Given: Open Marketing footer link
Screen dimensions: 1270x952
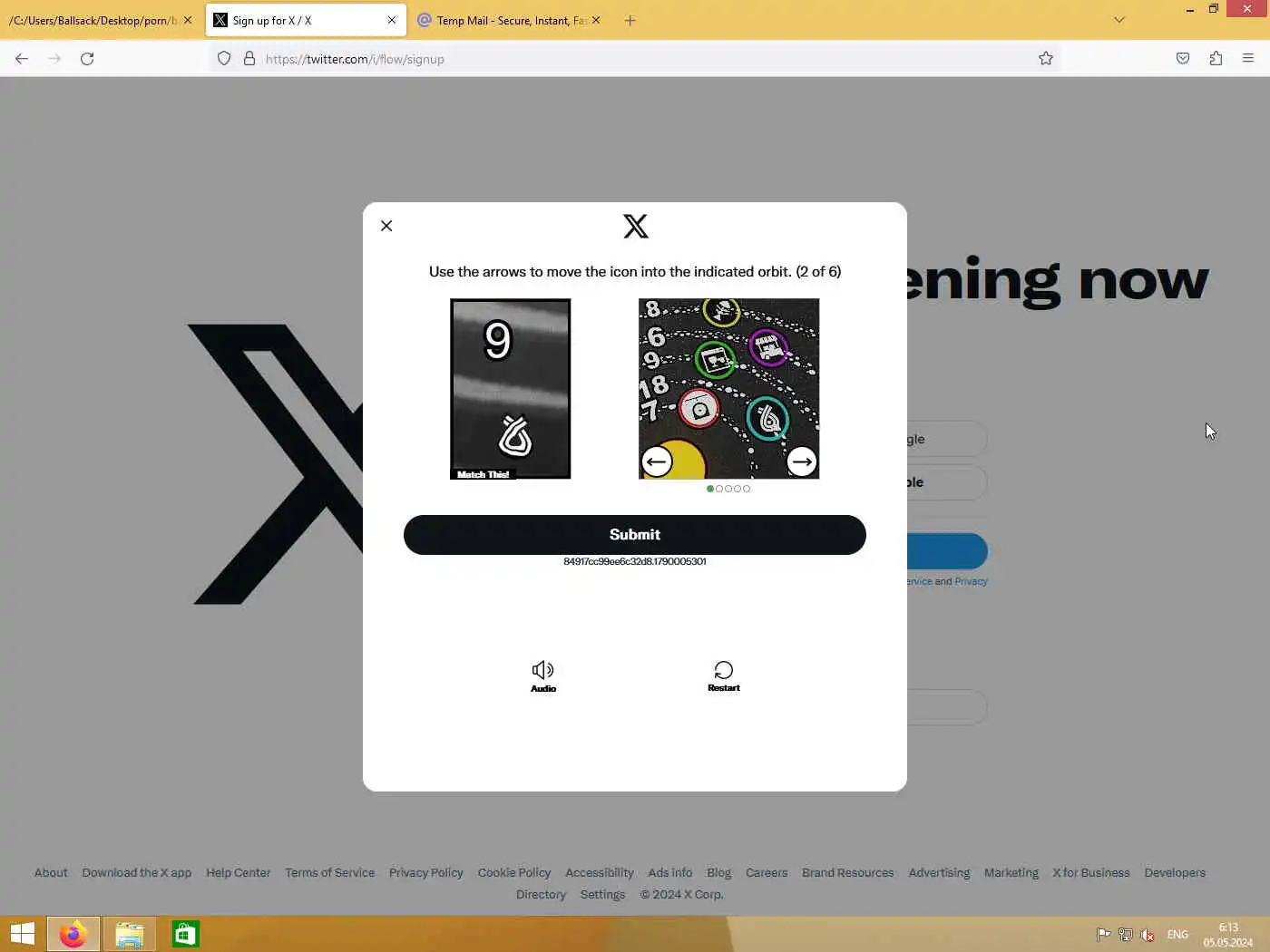Looking at the screenshot, I should click(1011, 873).
